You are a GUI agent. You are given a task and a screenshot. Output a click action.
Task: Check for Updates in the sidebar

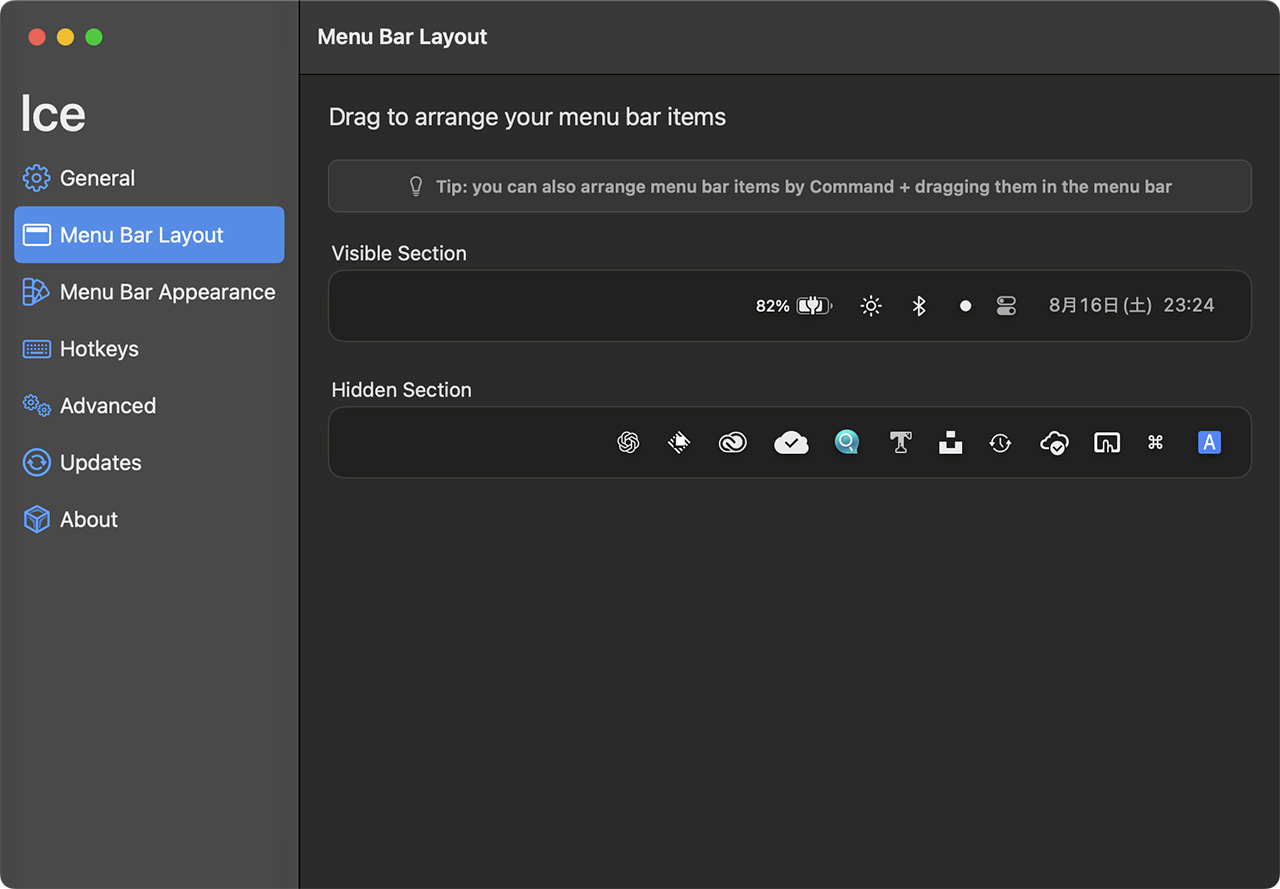tap(101, 462)
